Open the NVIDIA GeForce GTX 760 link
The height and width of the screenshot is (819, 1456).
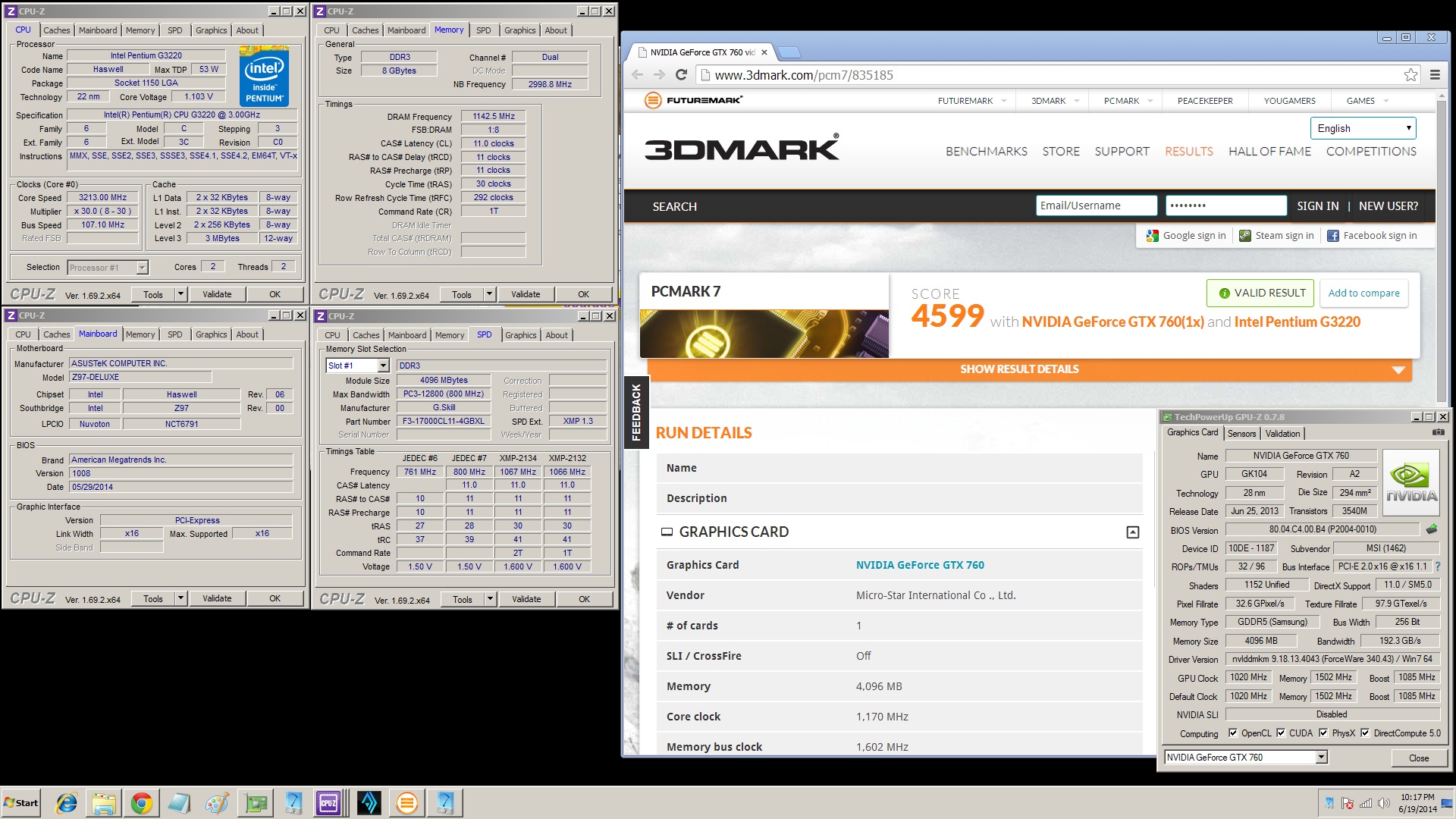coord(920,565)
